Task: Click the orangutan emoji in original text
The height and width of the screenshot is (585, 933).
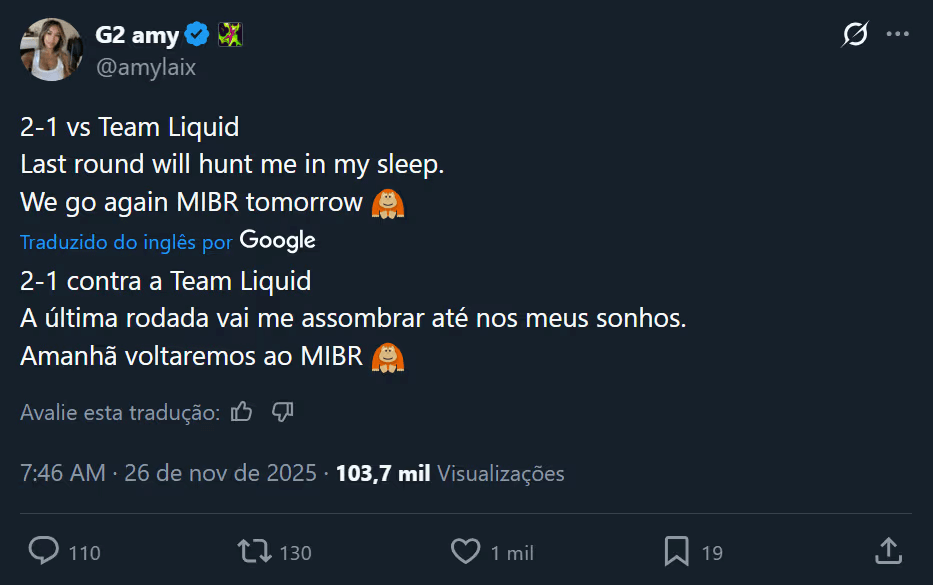Action: 388,203
